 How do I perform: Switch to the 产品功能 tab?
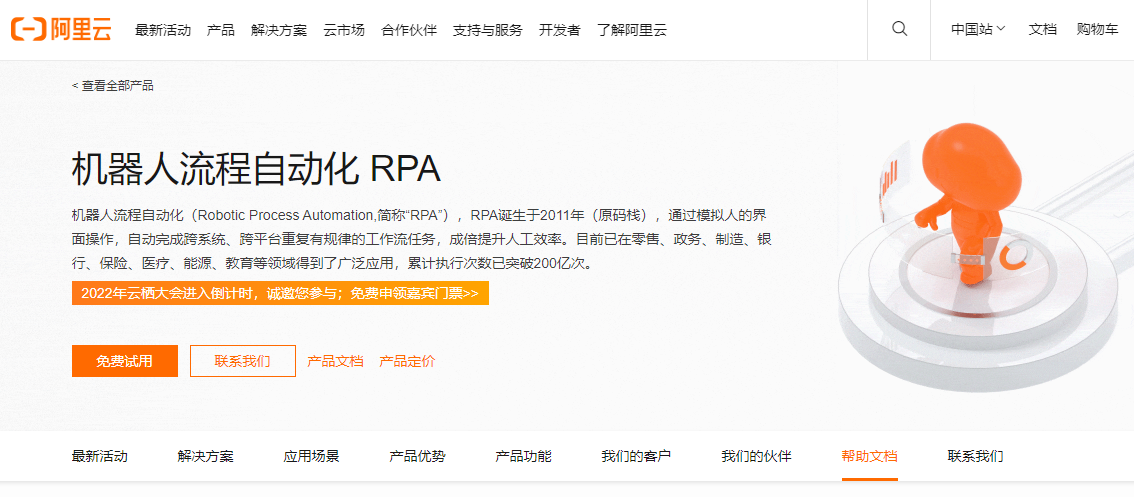(x=523, y=456)
